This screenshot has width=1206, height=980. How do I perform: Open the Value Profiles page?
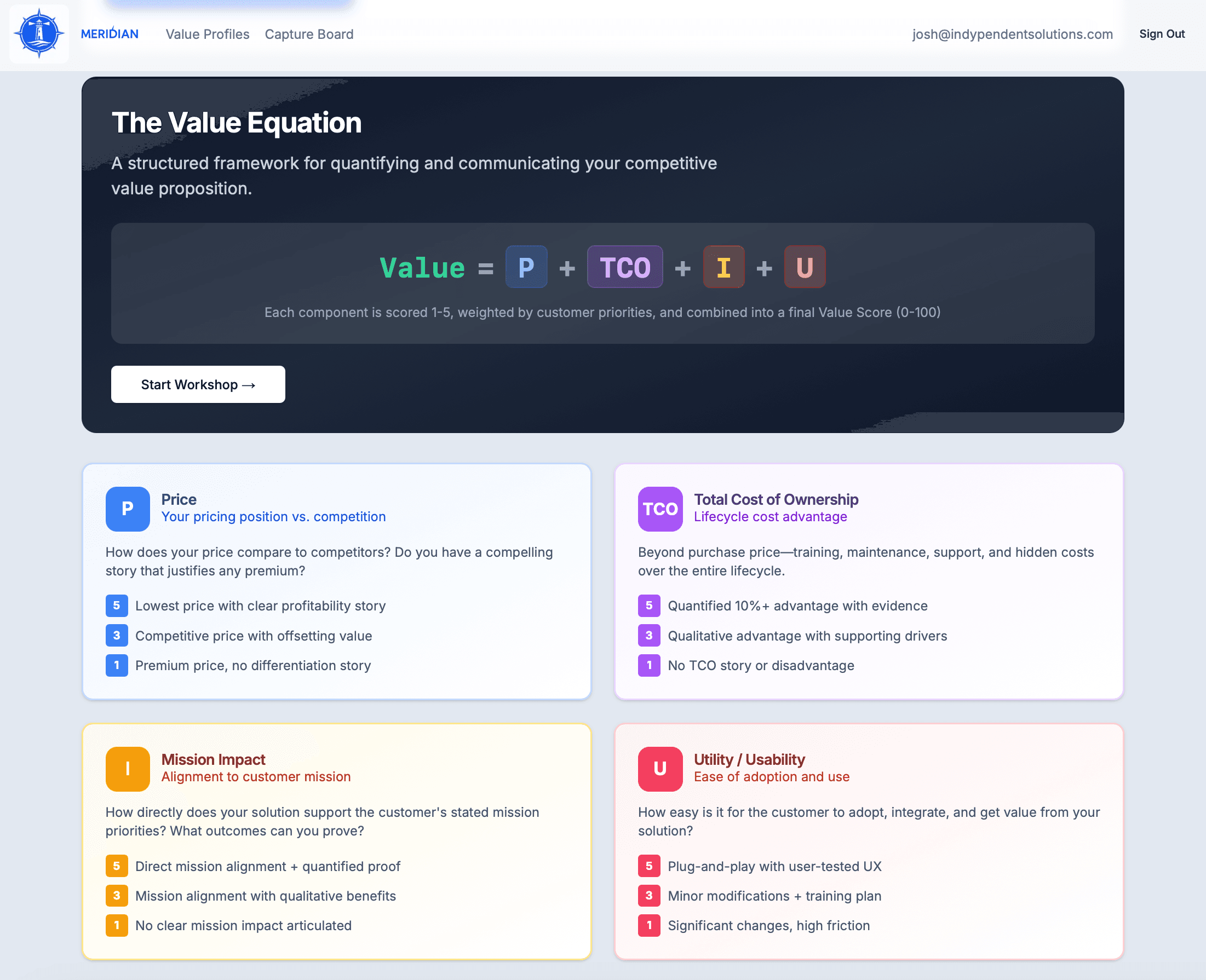(x=207, y=34)
